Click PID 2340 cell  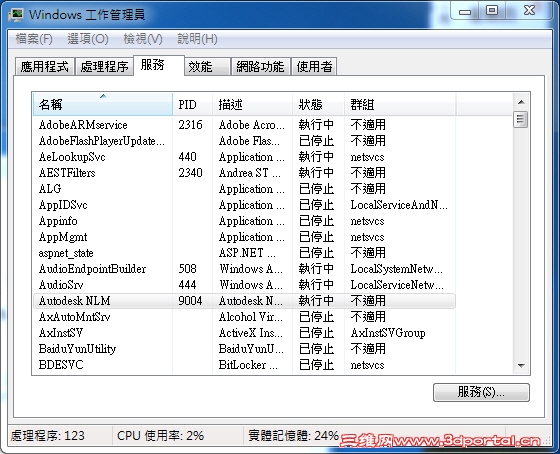click(190, 173)
